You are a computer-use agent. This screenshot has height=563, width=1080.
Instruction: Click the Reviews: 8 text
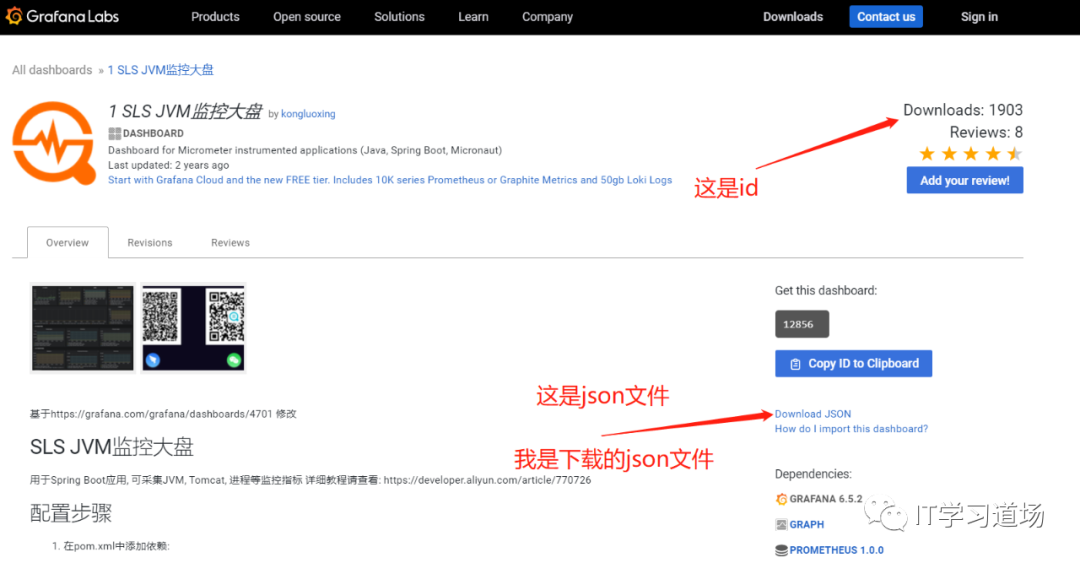tap(986, 132)
